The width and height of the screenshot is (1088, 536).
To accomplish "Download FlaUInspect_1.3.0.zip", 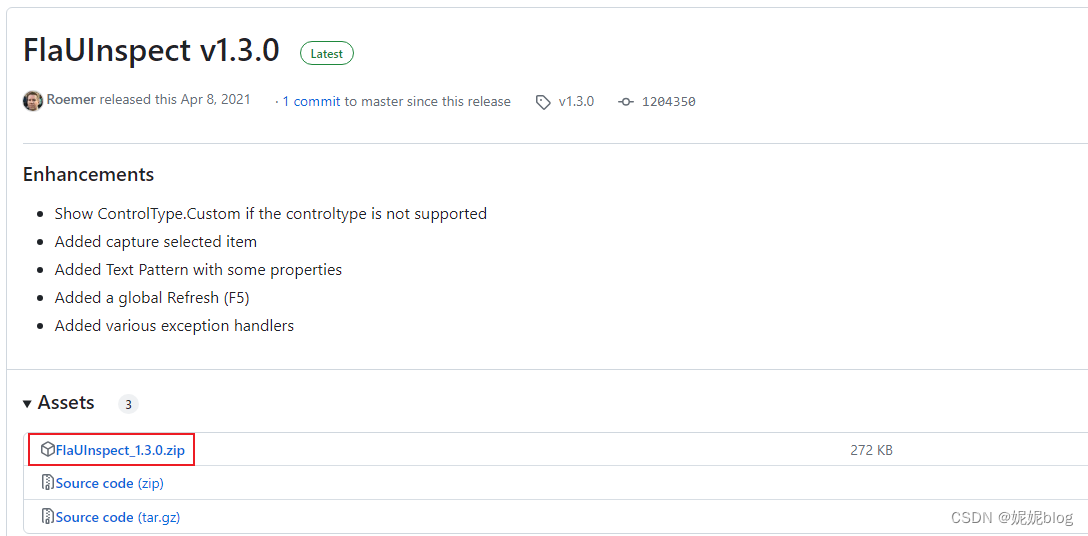I will click(x=120, y=450).
